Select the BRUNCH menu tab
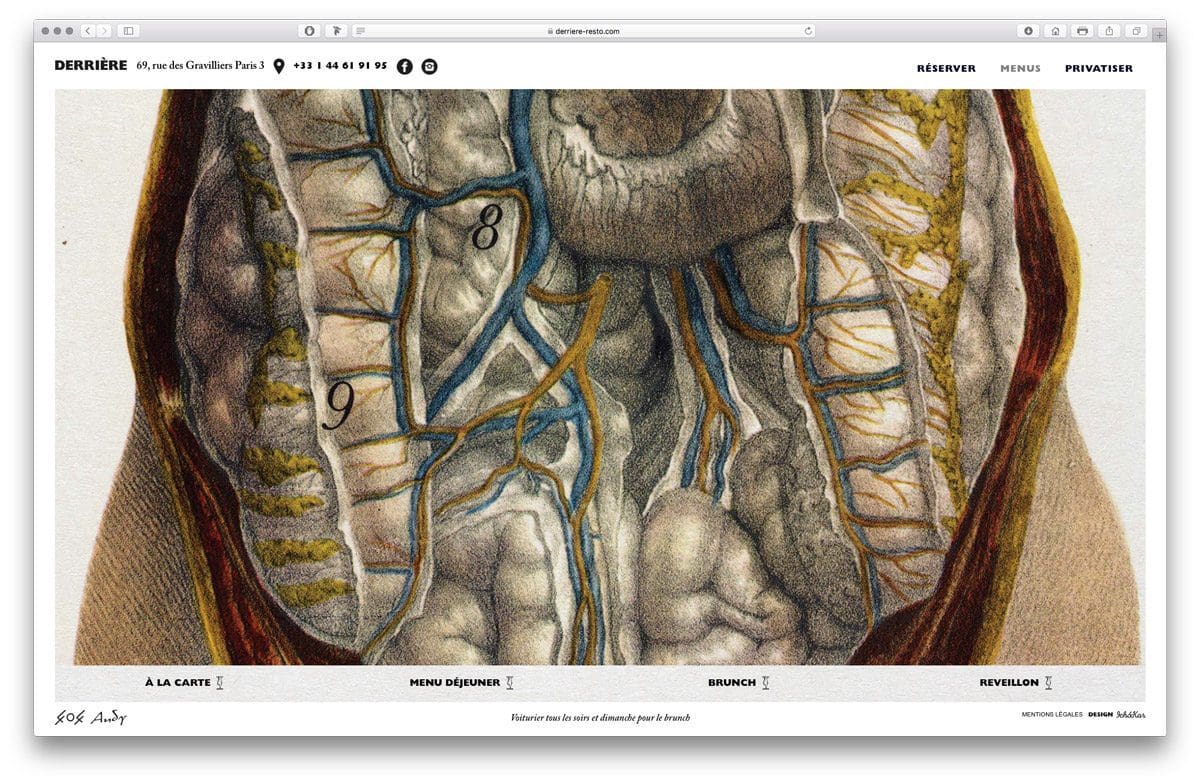Viewport: 1200px width, 784px height. click(732, 683)
